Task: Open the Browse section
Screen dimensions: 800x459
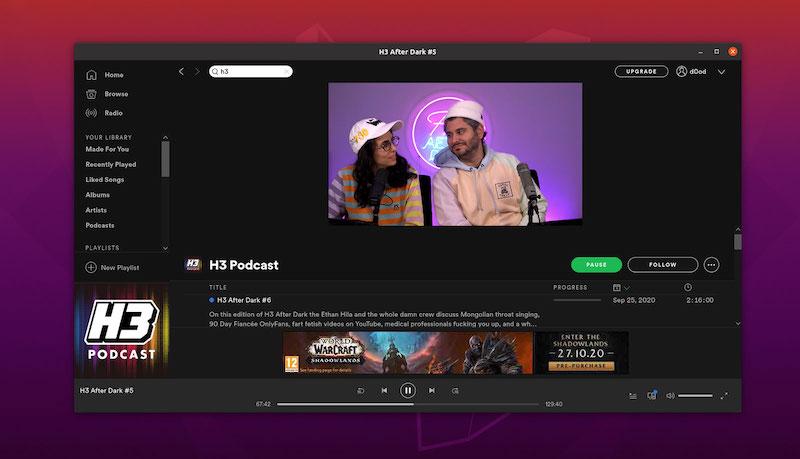Action: pyautogui.click(x=116, y=94)
